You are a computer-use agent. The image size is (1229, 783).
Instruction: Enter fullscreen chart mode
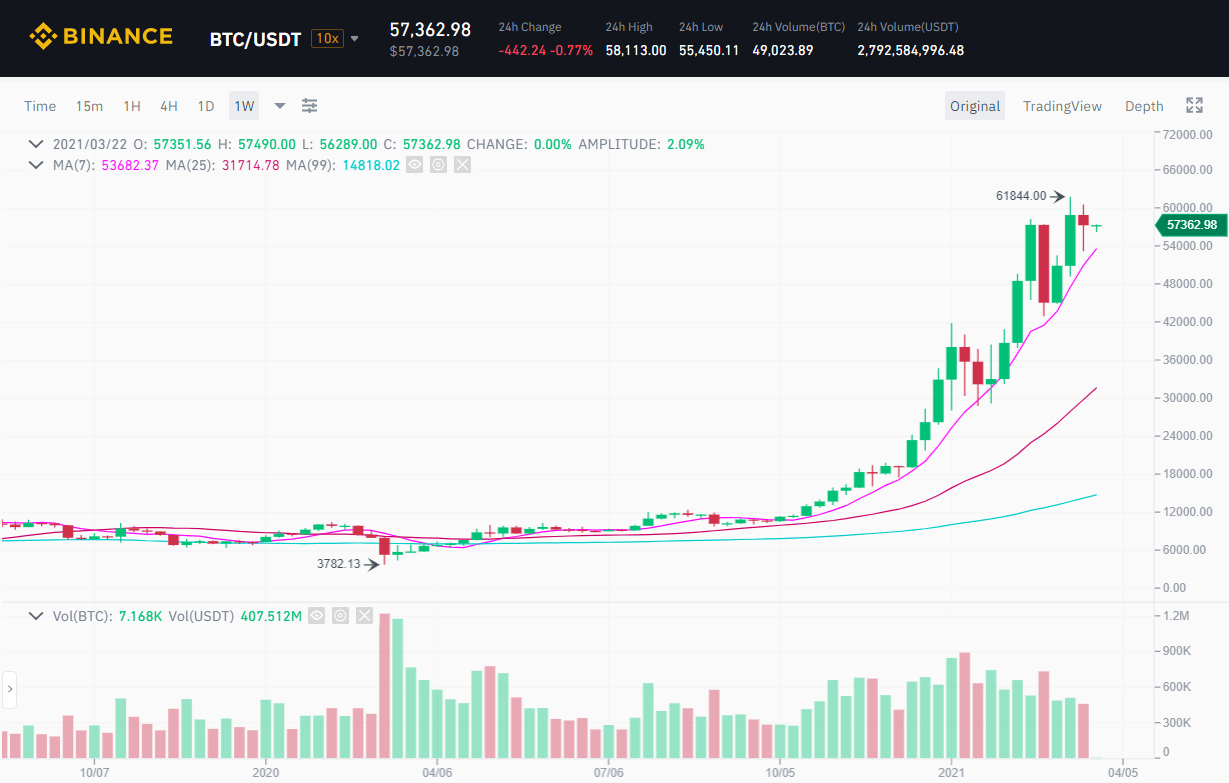[1194, 106]
